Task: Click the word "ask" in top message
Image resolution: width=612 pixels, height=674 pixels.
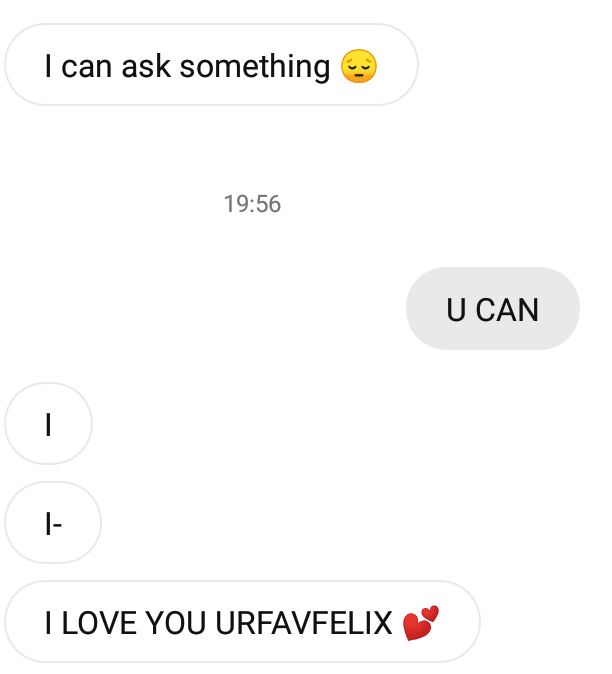Action: click(x=146, y=67)
